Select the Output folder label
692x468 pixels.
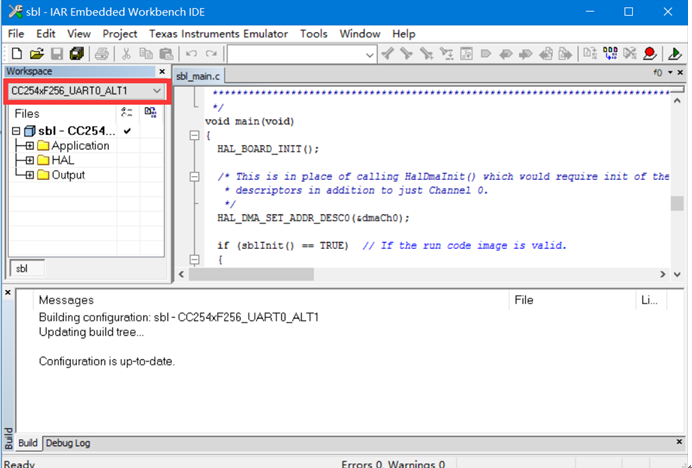coord(68,175)
